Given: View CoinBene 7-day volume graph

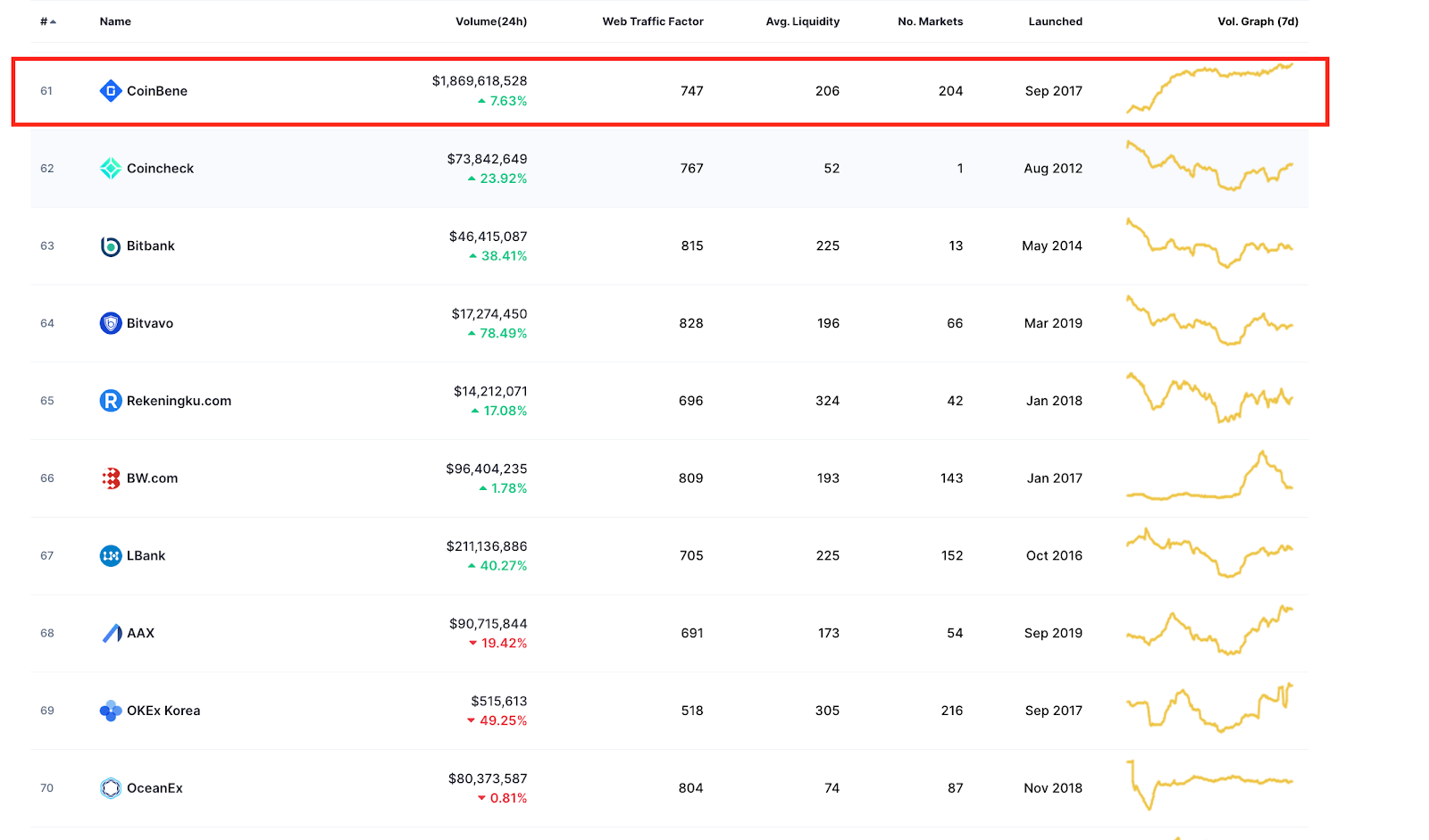Looking at the screenshot, I should point(1210,88).
